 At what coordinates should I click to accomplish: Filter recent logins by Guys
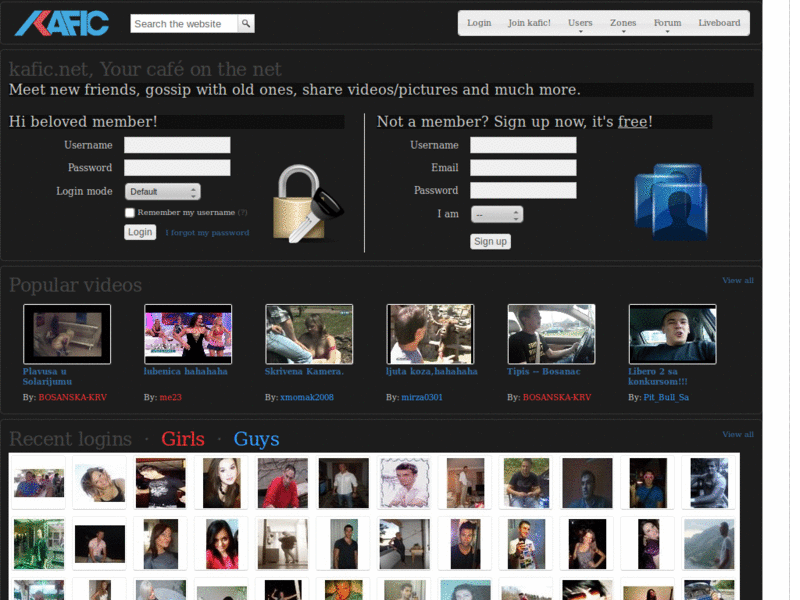pos(257,439)
